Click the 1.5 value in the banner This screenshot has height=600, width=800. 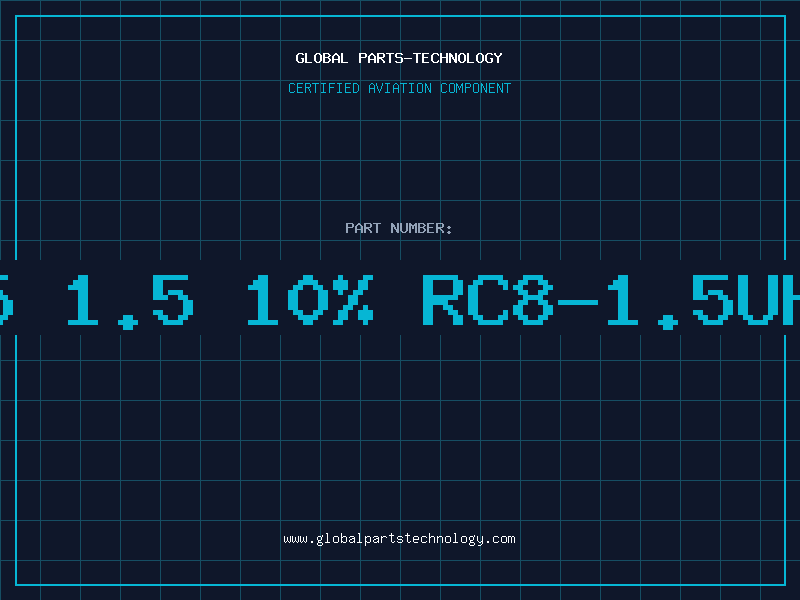[x=131, y=301]
